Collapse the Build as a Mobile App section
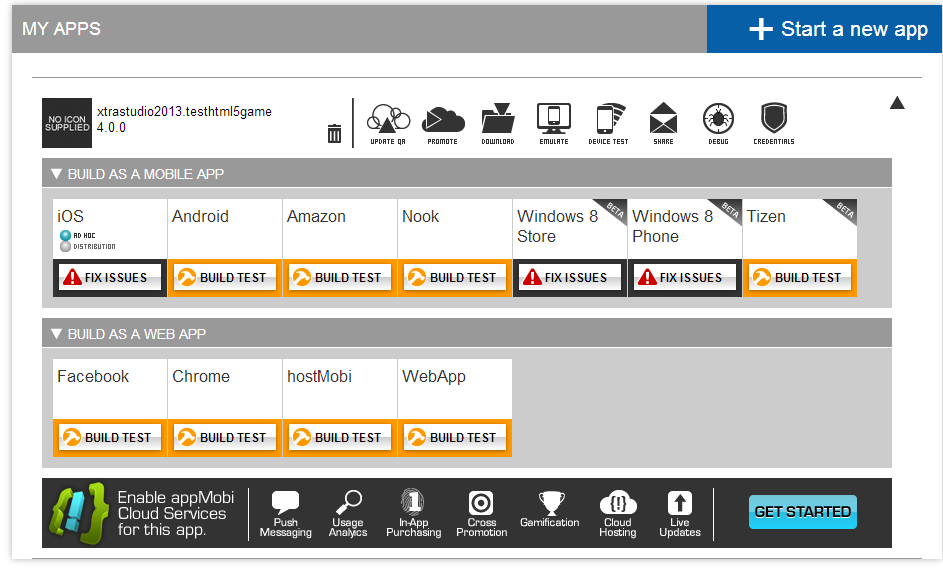 pos(57,174)
